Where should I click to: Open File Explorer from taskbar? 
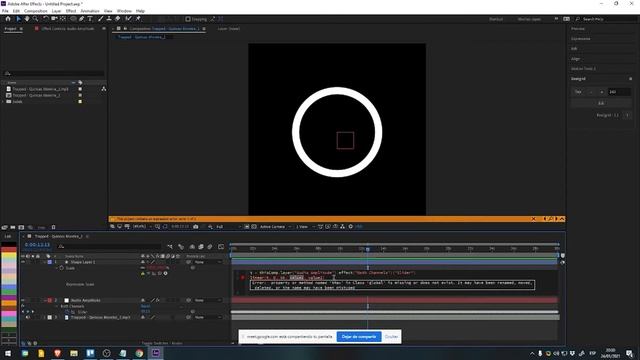tap(74, 353)
